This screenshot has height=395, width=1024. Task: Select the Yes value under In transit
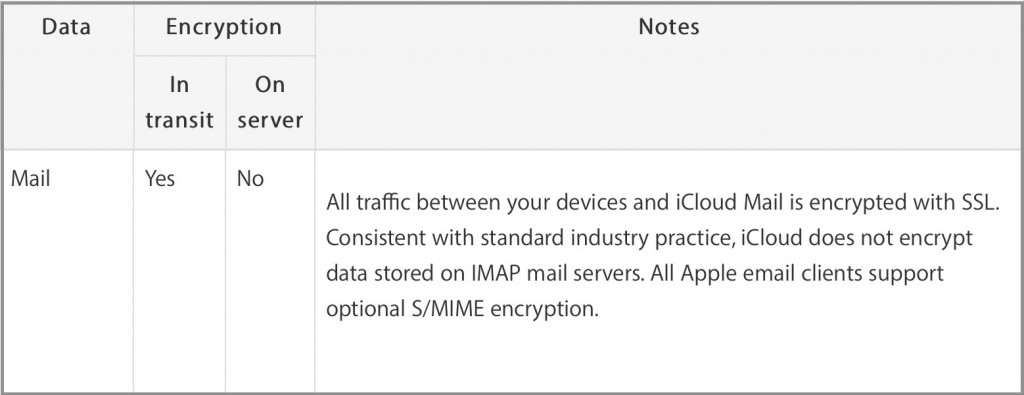[x=160, y=178]
